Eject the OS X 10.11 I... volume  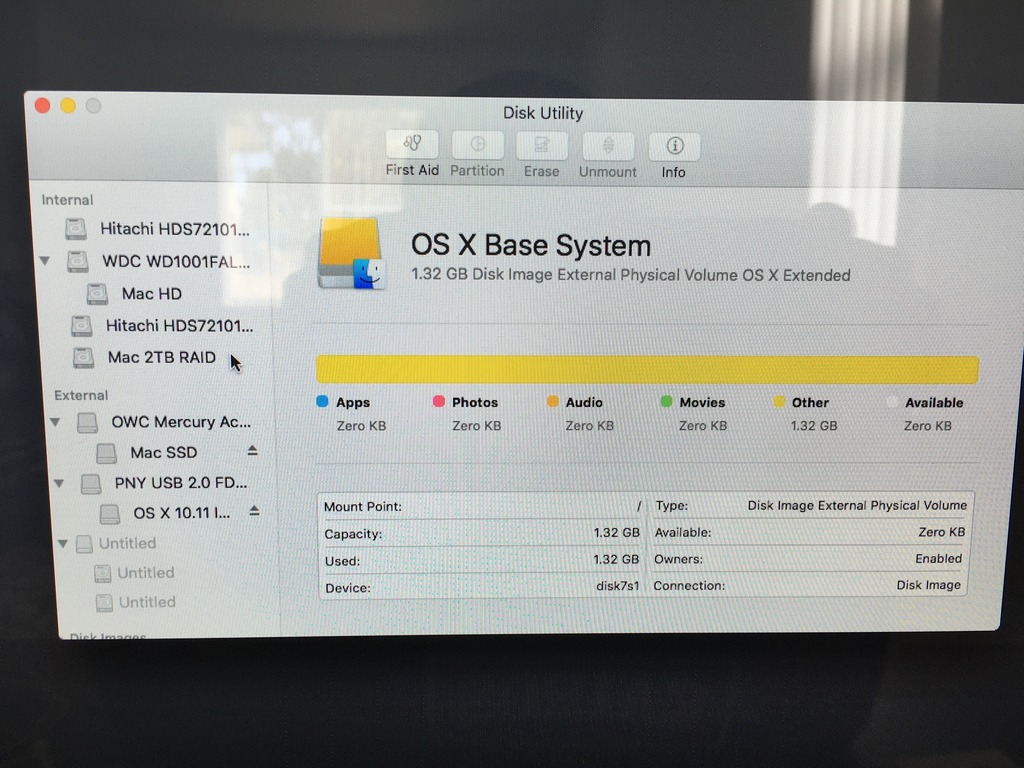pos(254,511)
